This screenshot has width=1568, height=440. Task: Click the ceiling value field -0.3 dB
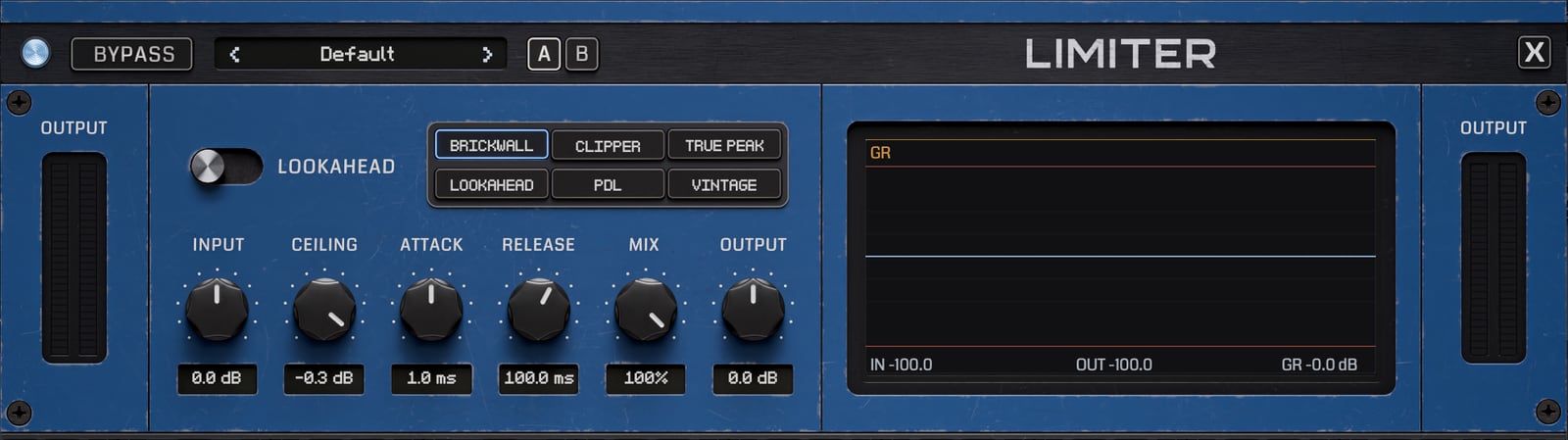(324, 378)
